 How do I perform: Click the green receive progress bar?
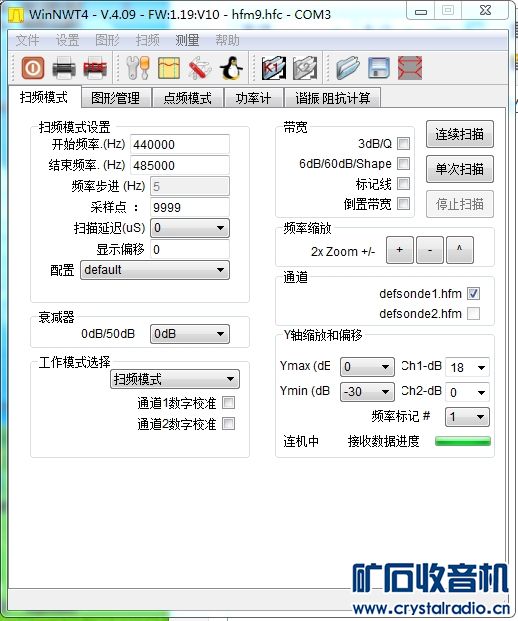(463, 441)
